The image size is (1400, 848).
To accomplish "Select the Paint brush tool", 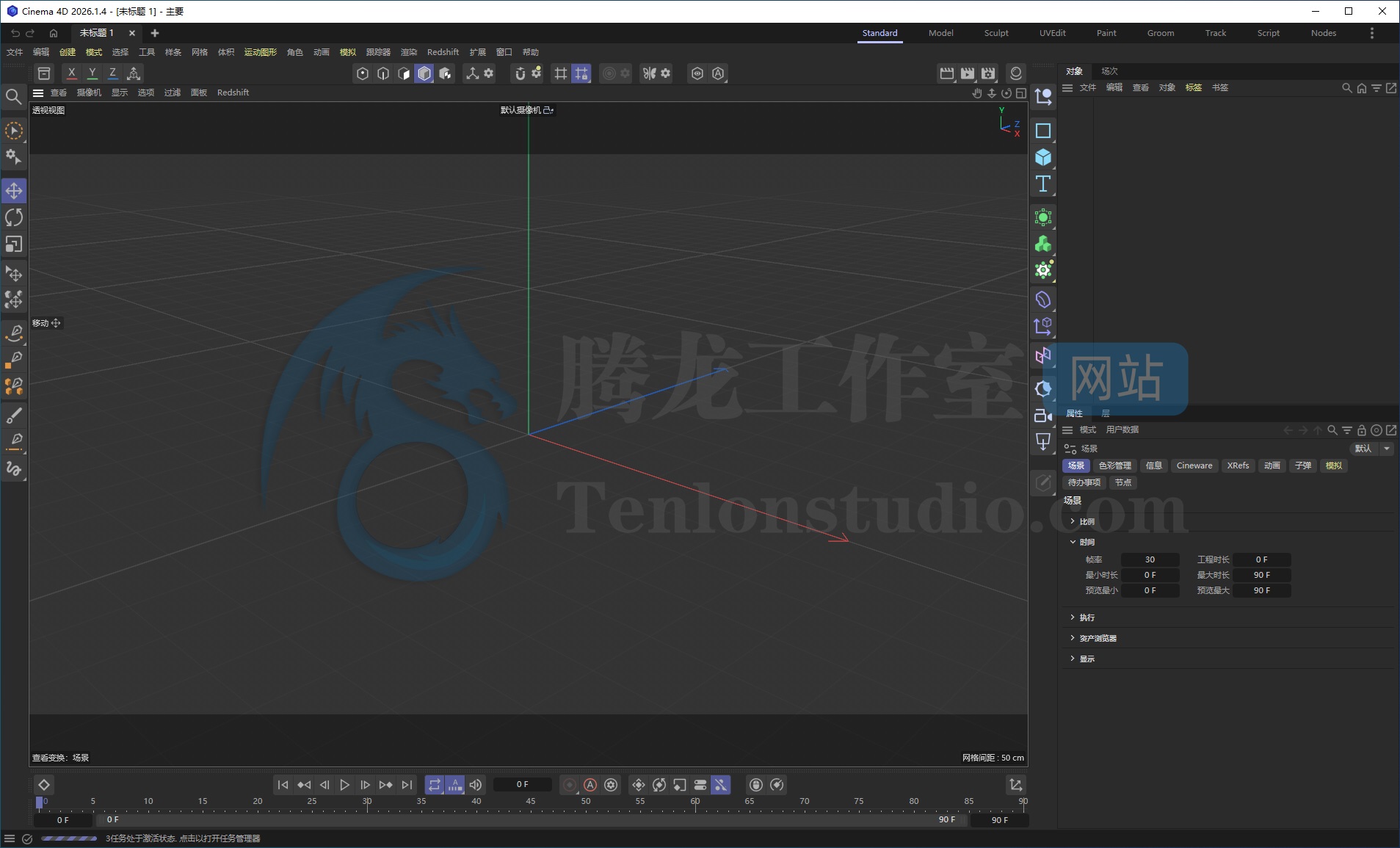I will click(x=14, y=416).
